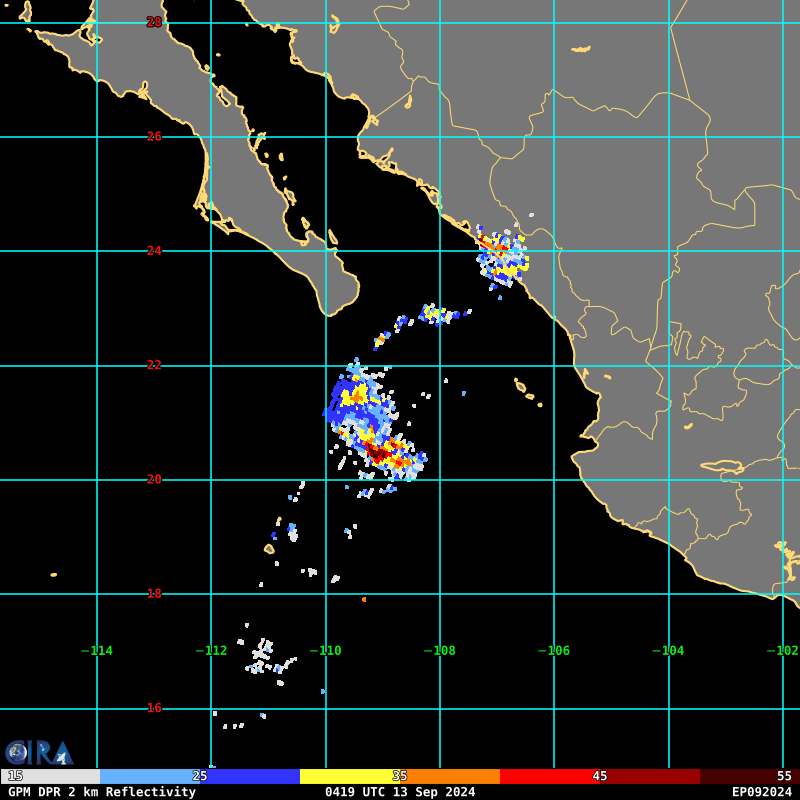Click the 26 latitude label
The image size is (800, 800).
tap(154, 136)
